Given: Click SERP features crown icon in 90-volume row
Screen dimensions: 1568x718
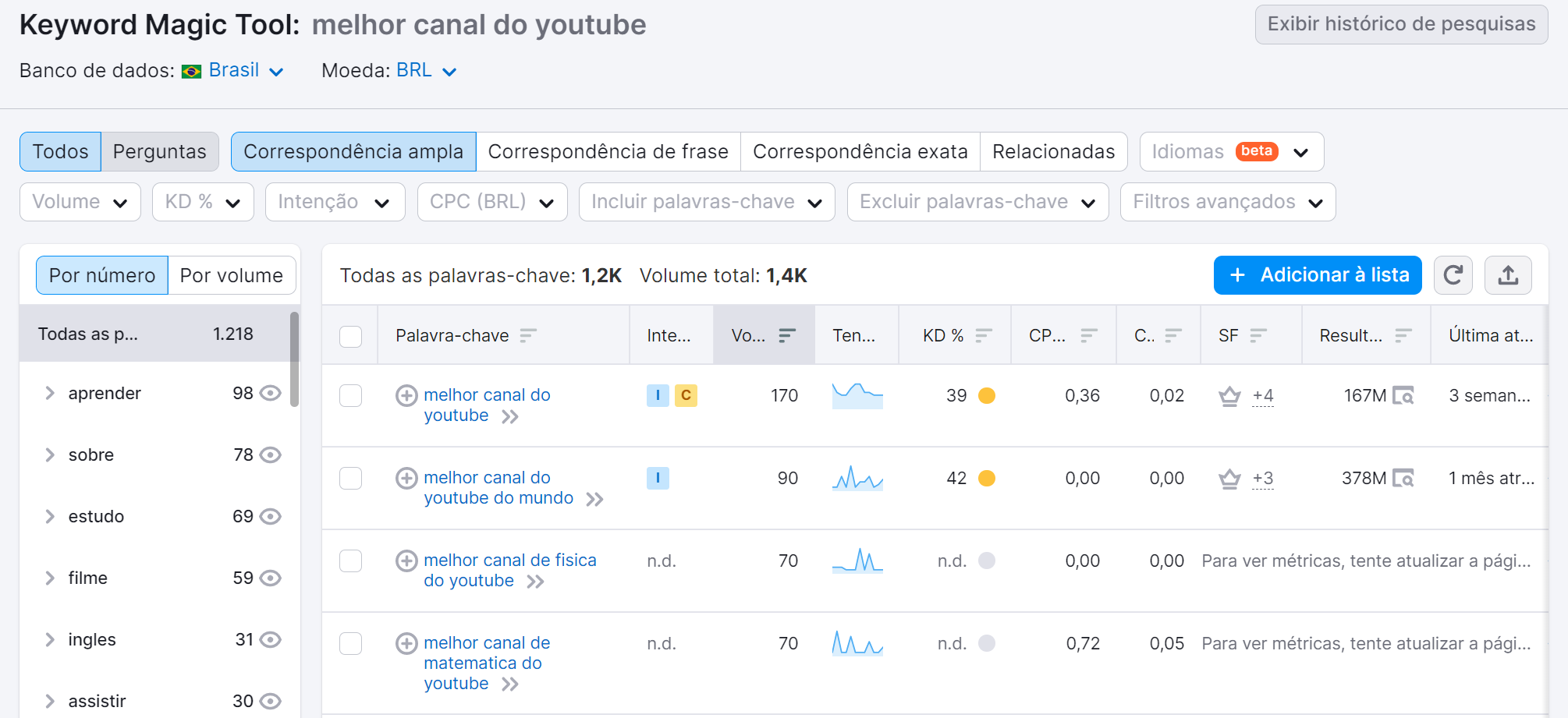Looking at the screenshot, I should click(x=1229, y=479).
